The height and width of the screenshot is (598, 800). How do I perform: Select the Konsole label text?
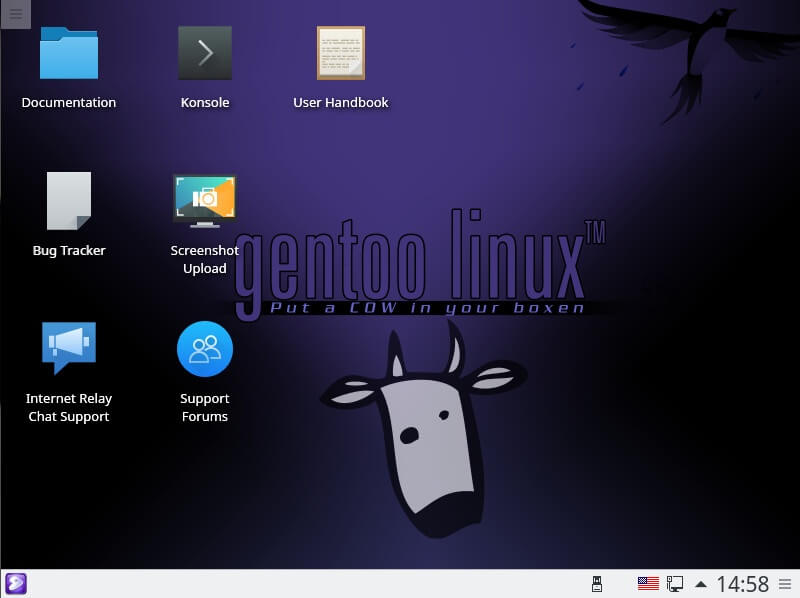point(205,103)
